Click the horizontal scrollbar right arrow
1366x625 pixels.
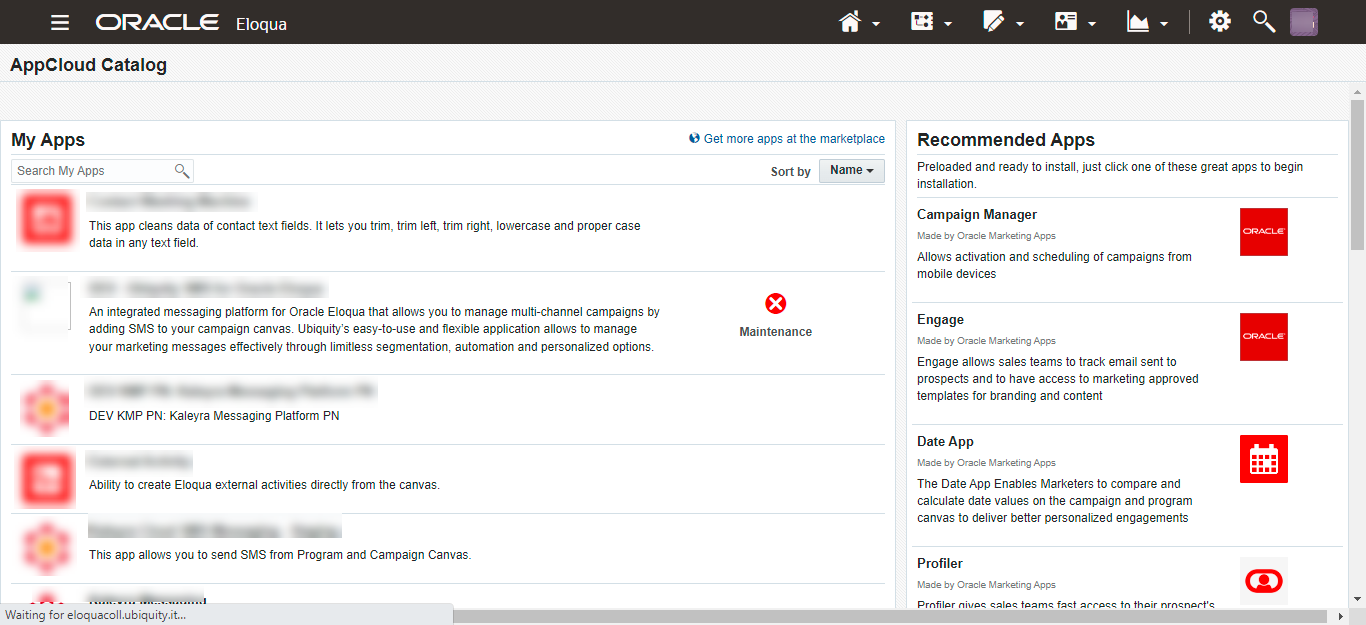point(1342,616)
